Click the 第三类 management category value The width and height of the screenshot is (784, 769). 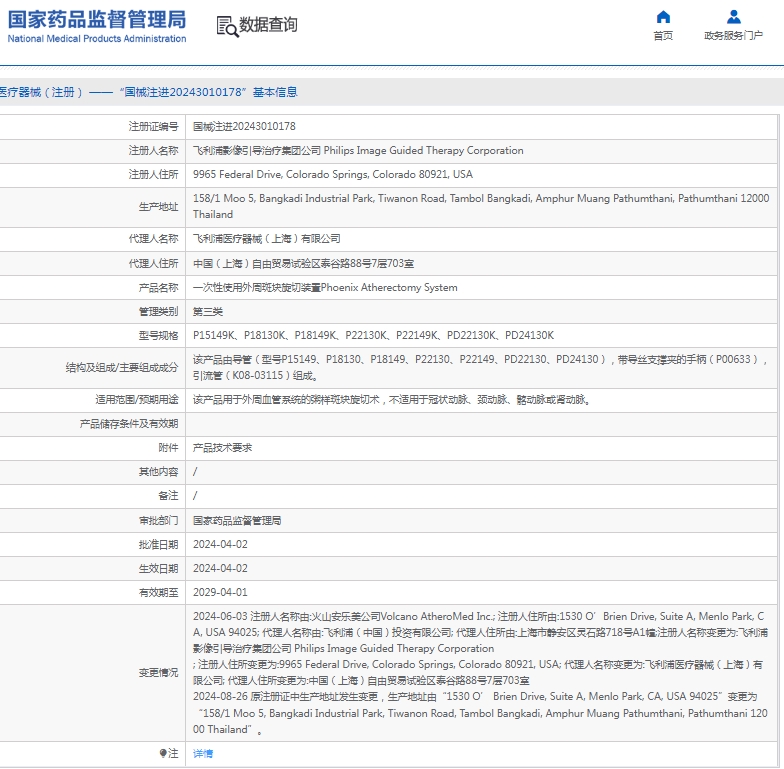pos(208,312)
